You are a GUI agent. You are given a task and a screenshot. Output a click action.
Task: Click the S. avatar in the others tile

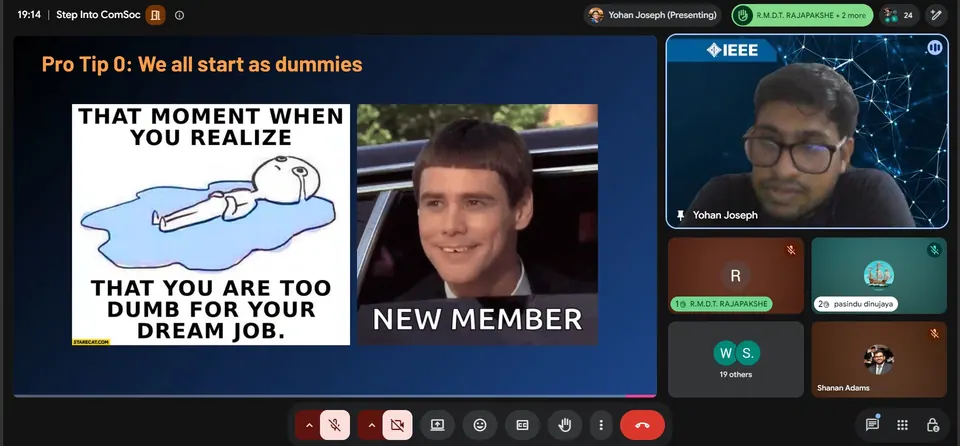(x=748, y=353)
